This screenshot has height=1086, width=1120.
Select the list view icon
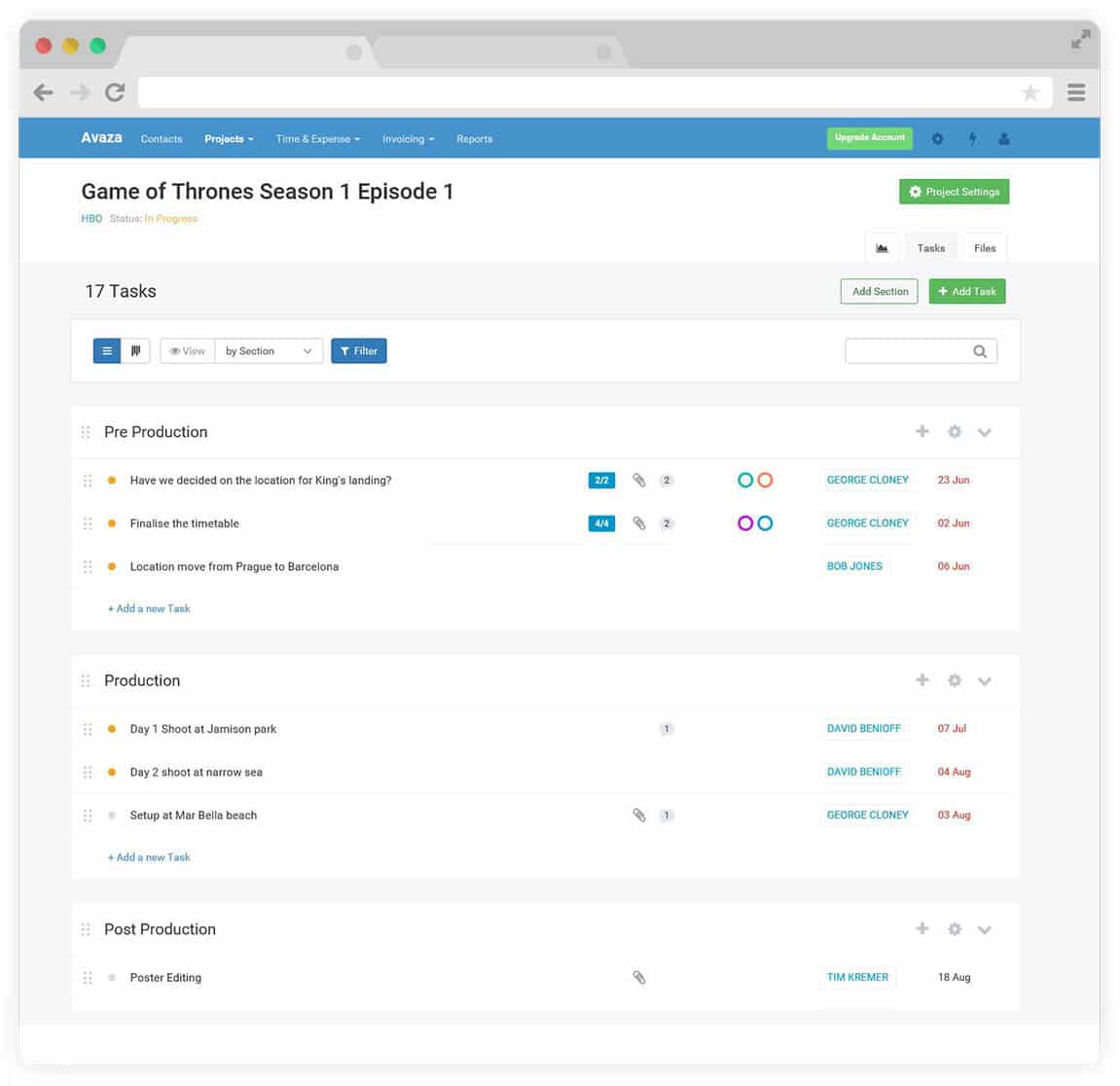click(106, 350)
